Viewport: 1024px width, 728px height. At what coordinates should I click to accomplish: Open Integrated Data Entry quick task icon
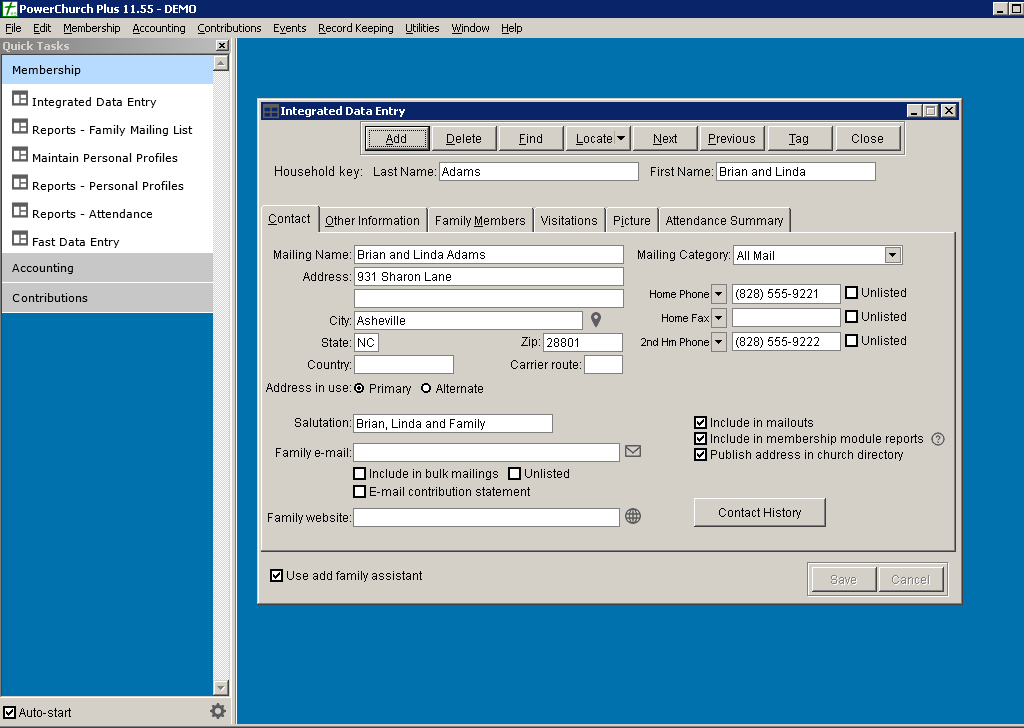tap(20, 99)
